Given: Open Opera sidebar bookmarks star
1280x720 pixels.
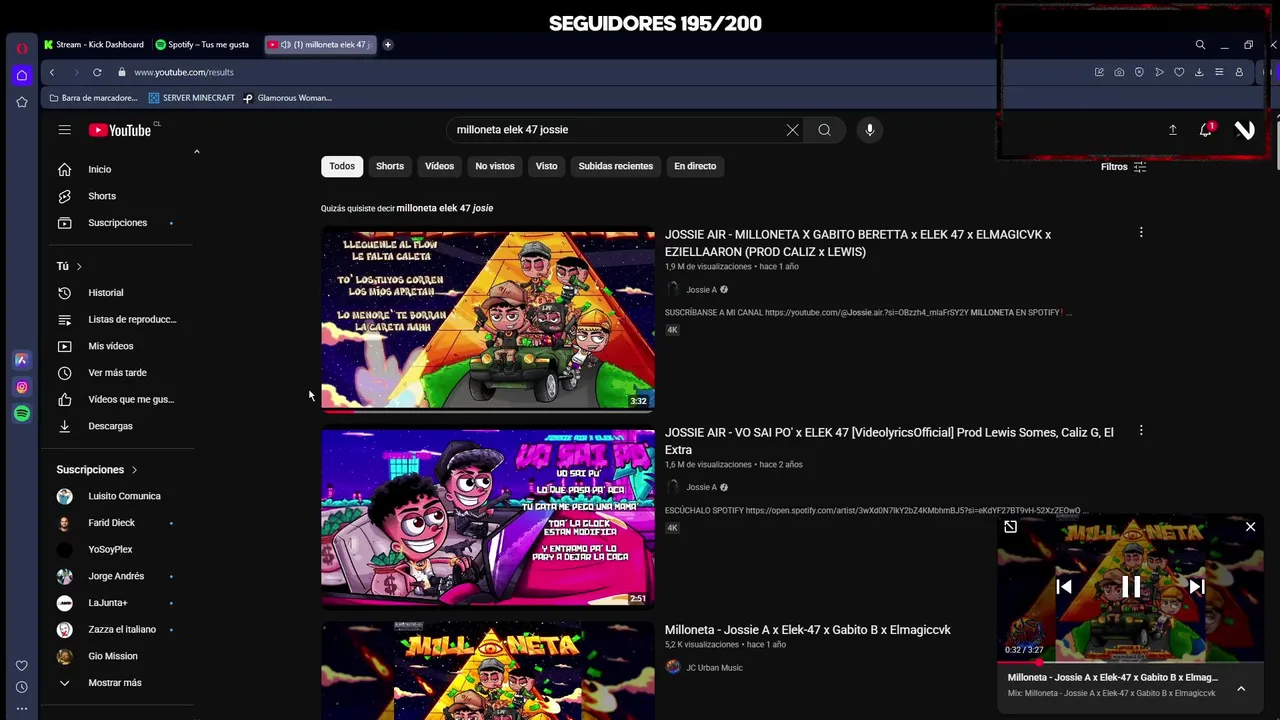Looking at the screenshot, I should 22,102.
